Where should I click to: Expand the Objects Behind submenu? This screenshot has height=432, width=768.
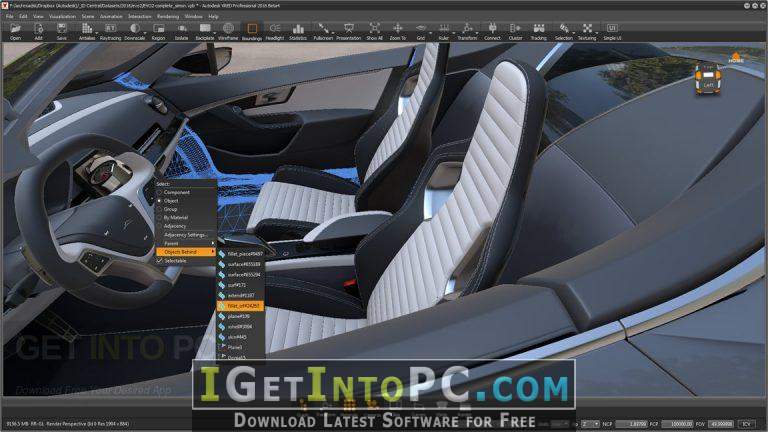186,252
